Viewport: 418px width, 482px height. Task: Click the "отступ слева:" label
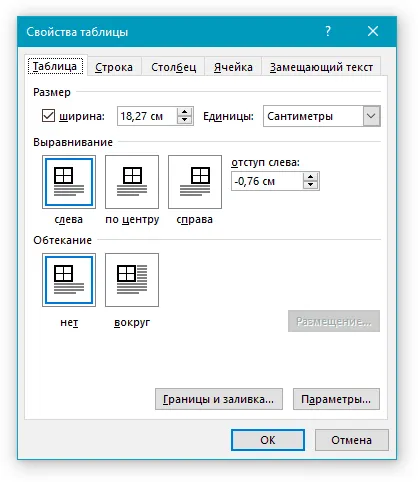pyautogui.click(x=266, y=162)
